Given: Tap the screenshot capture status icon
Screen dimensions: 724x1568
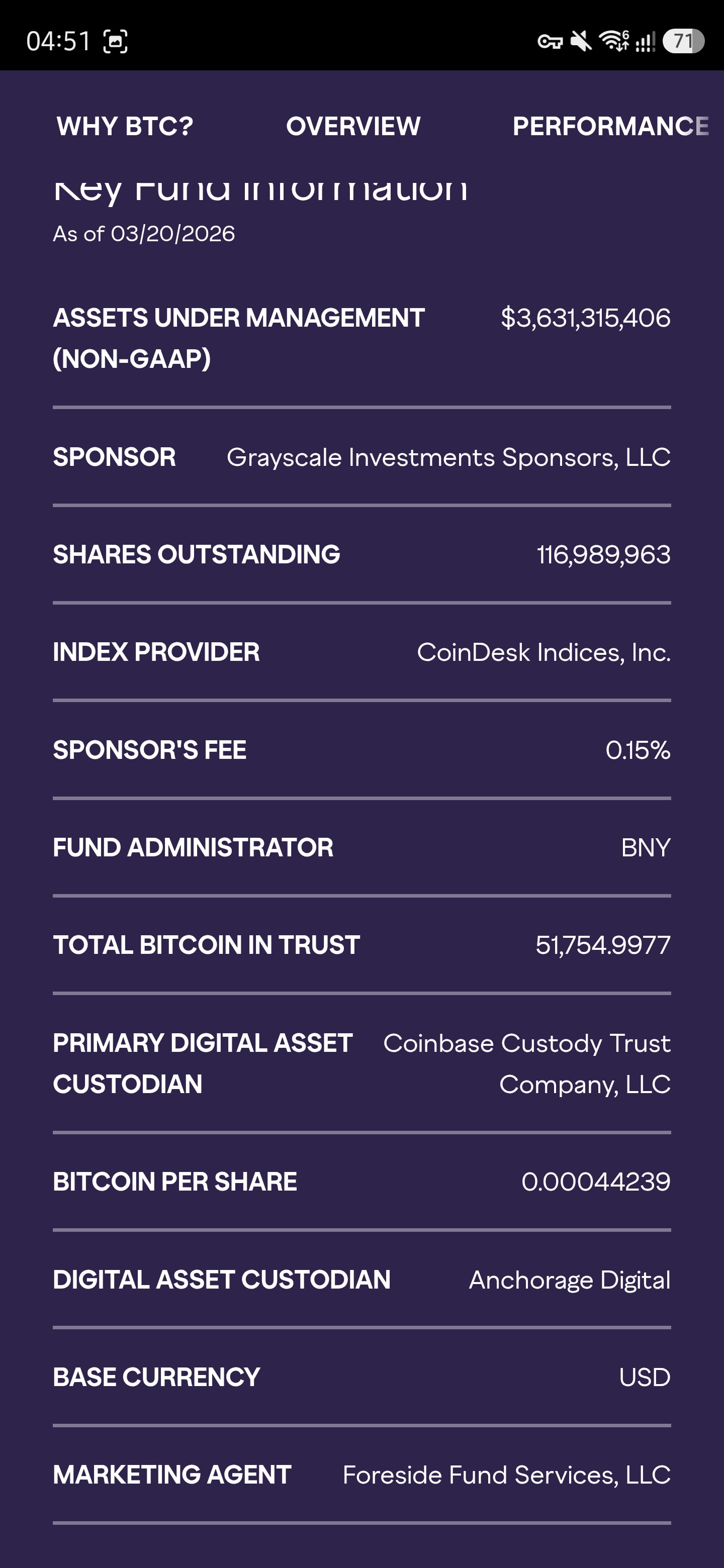Looking at the screenshot, I should [115, 41].
